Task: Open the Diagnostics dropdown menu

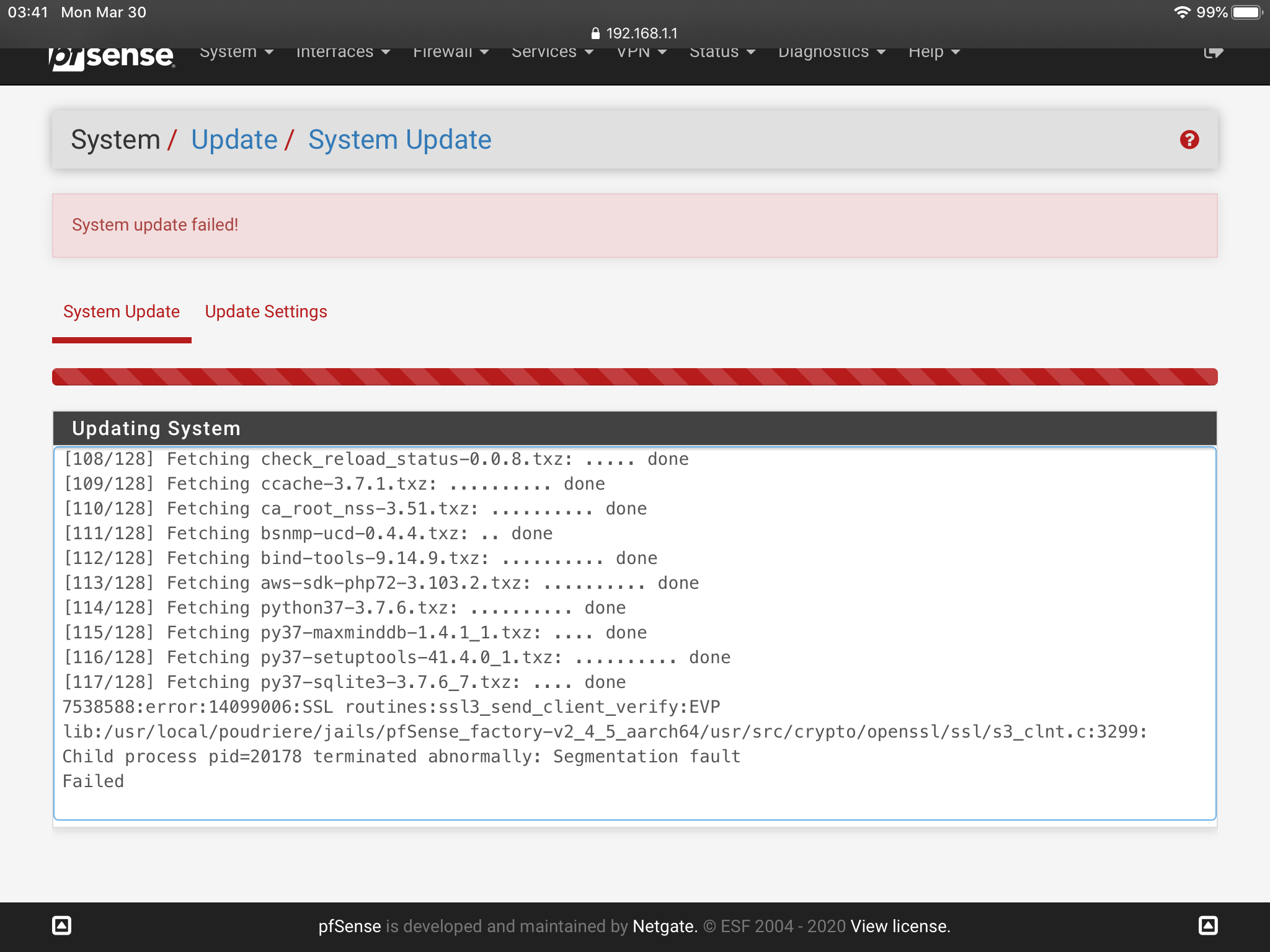Action: point(831,53)
